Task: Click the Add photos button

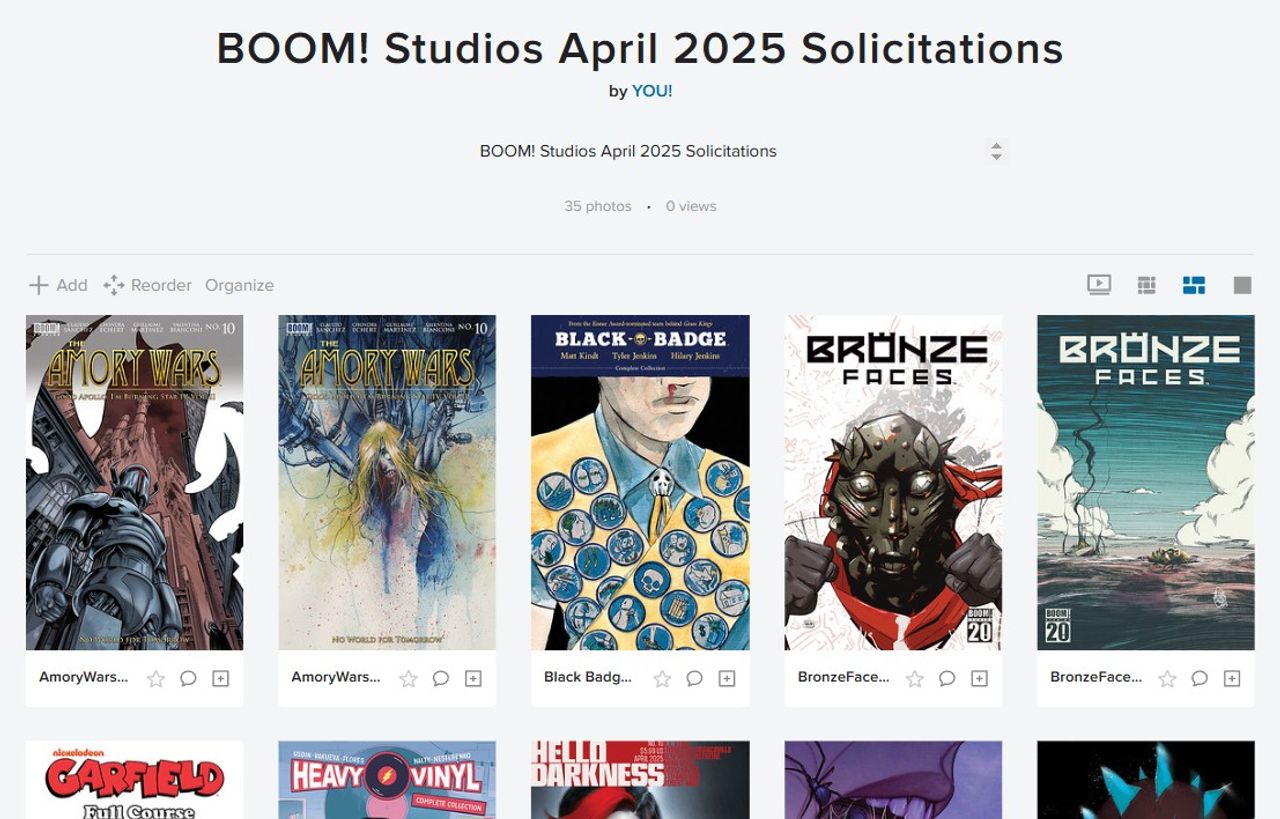Action: (58, 285)
